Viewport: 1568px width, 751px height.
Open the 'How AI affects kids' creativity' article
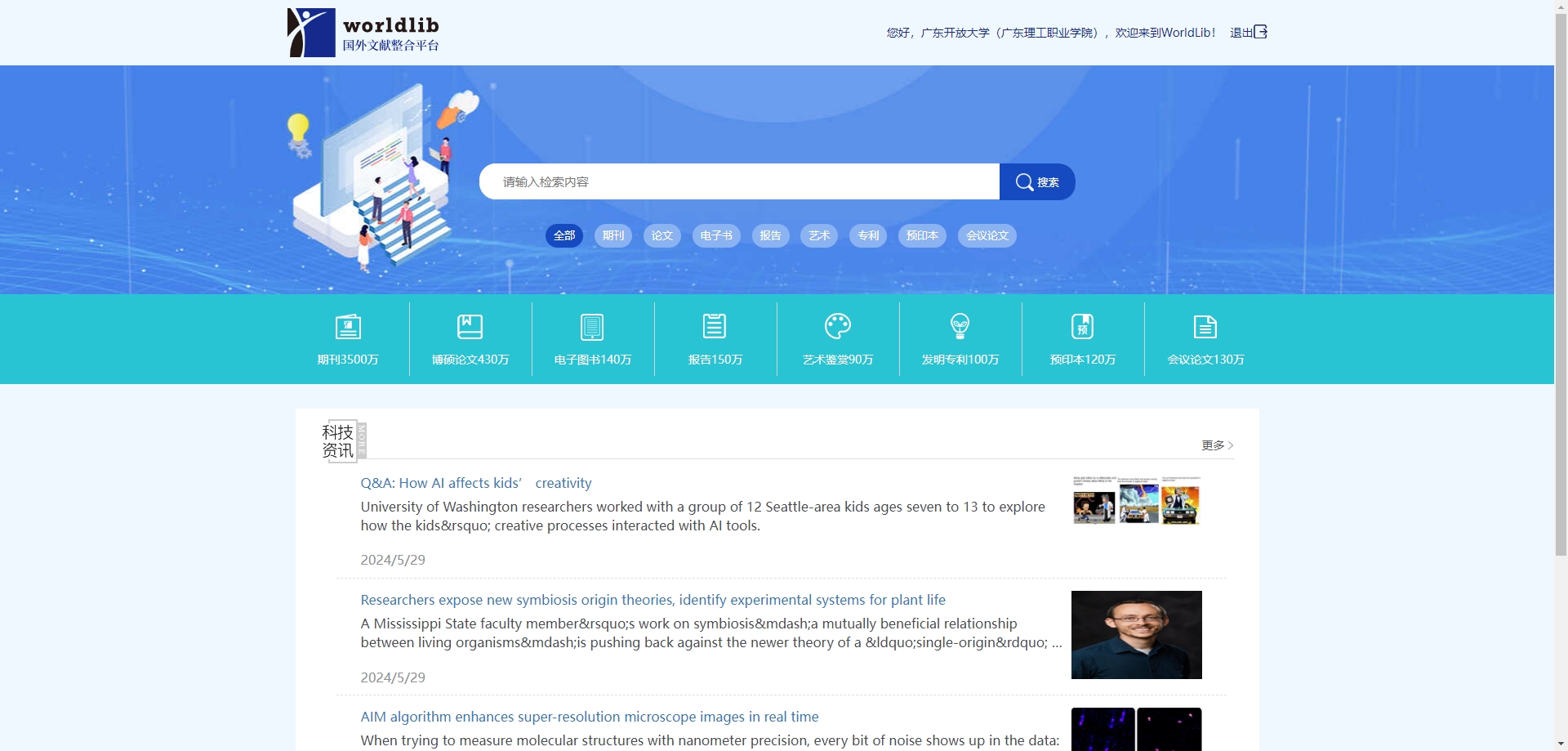[x=476, y=483]
